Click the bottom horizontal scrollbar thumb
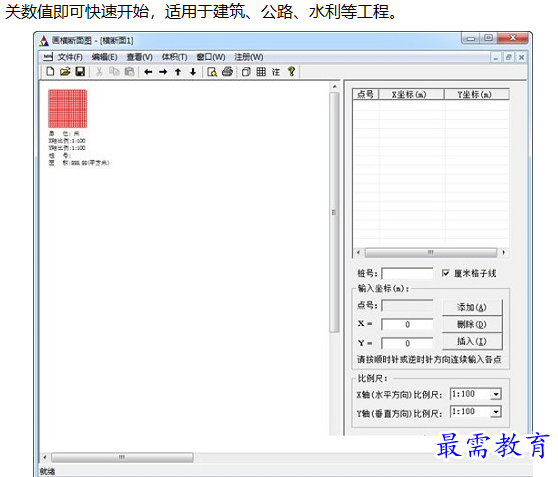558x477 pixels. coord(122,457)
